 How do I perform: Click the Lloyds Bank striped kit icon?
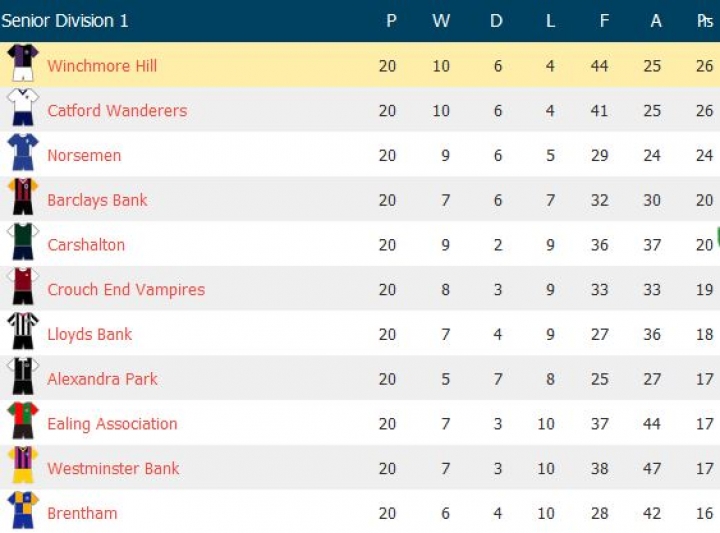tap(22, 332)
